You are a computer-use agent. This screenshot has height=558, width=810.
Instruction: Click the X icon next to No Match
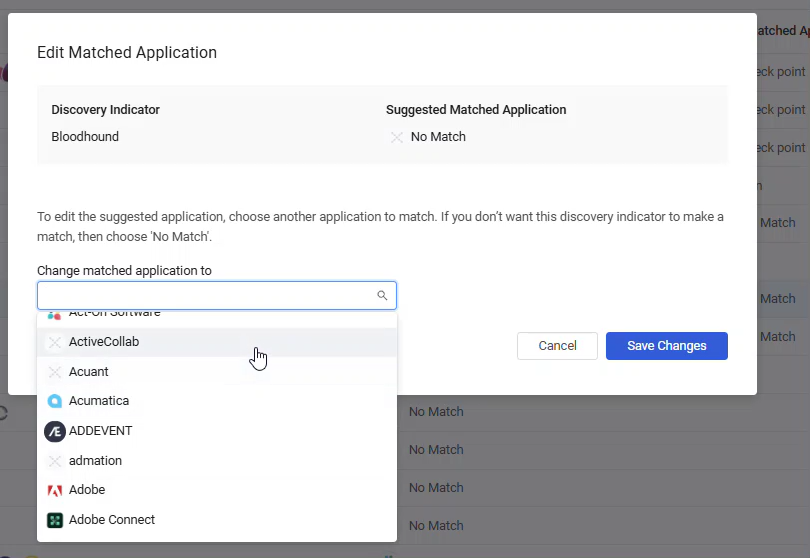click(397, 137)
